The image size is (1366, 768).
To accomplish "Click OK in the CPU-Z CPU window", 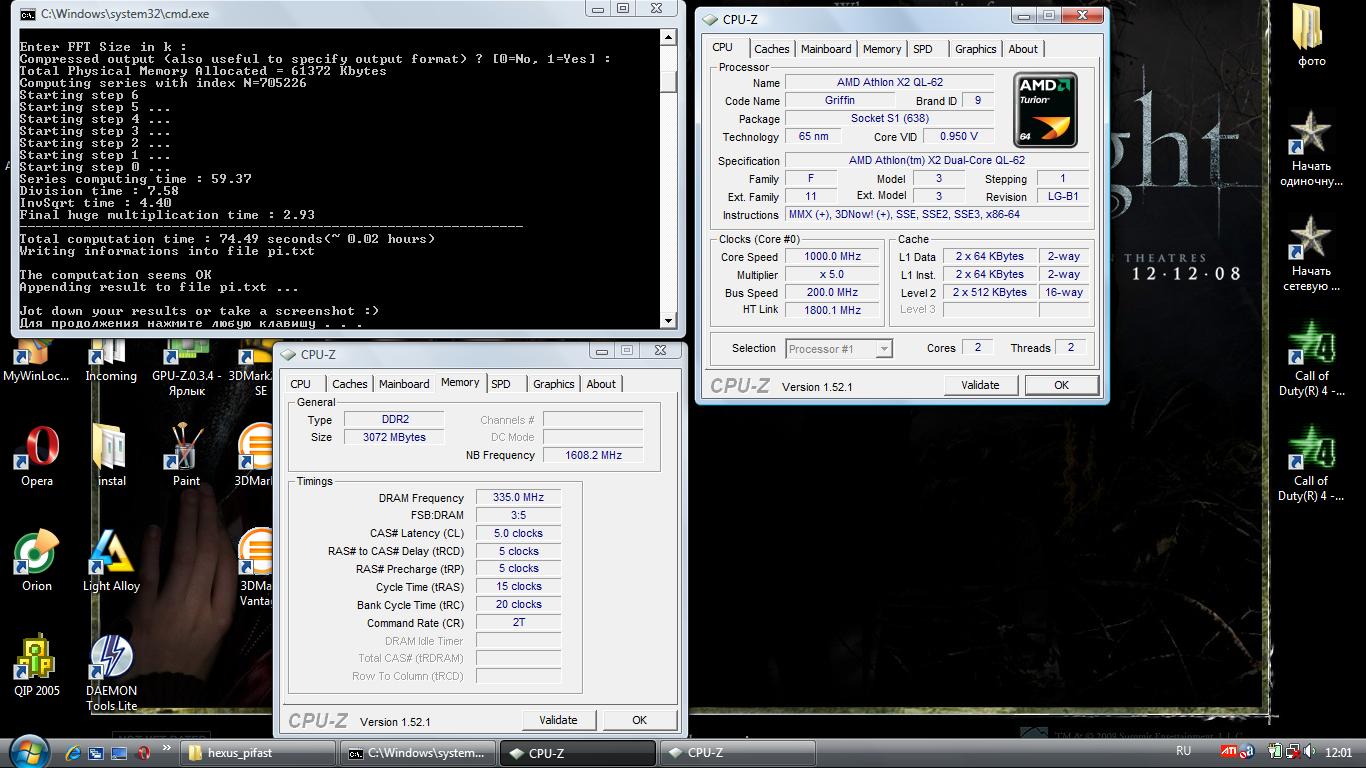I will coord(1061,385).
